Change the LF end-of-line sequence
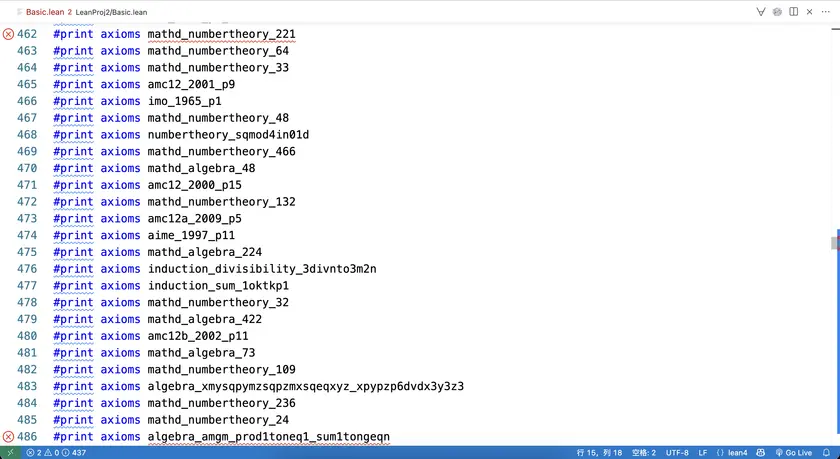 point(703,452)
